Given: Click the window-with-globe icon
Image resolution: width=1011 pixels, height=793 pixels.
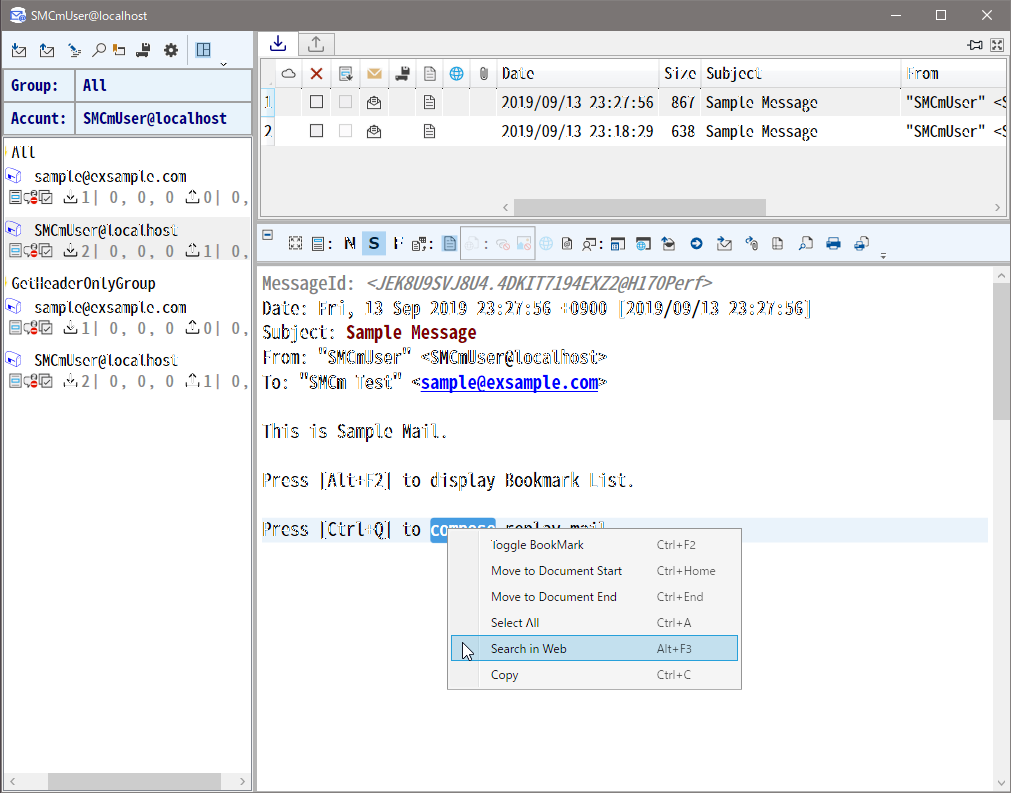Looking at the screenshot, I should pos(643,244).
